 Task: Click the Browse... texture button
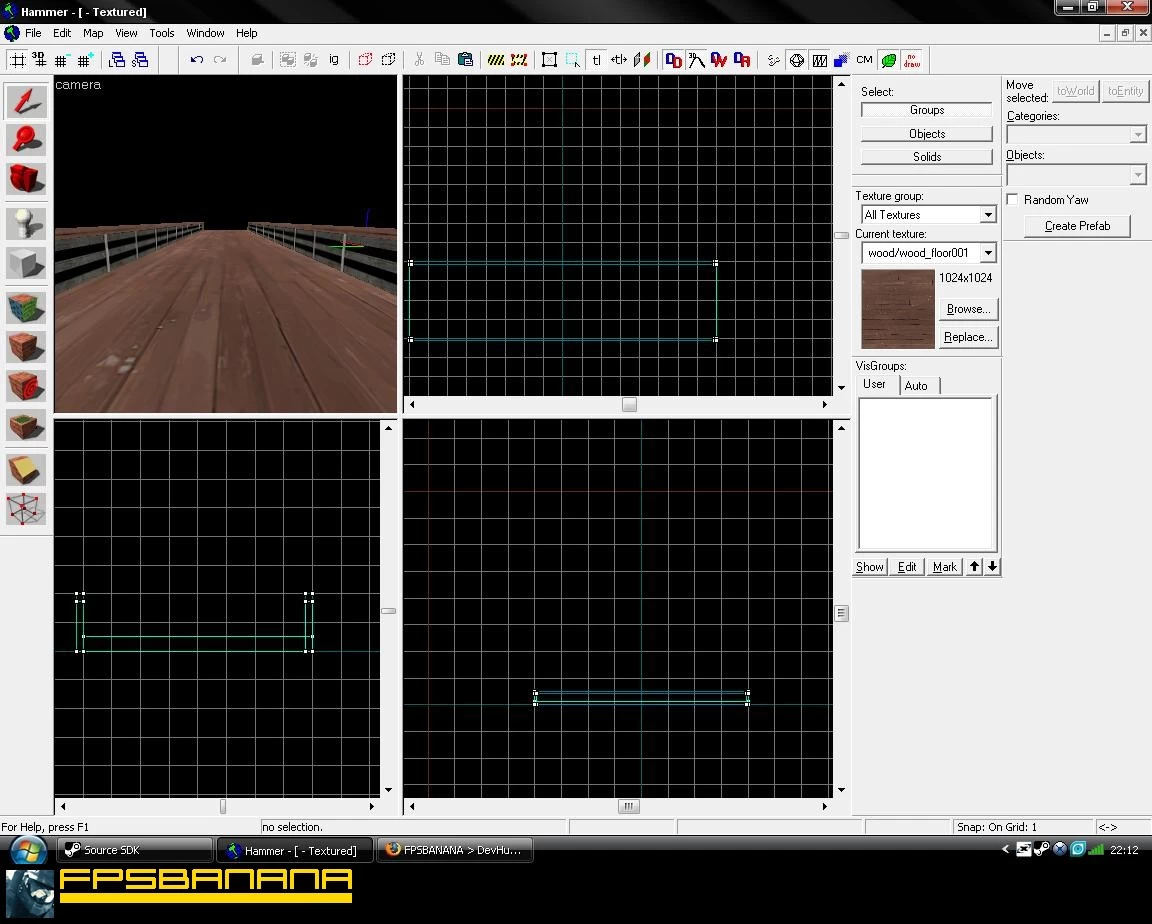pos(968,309)
